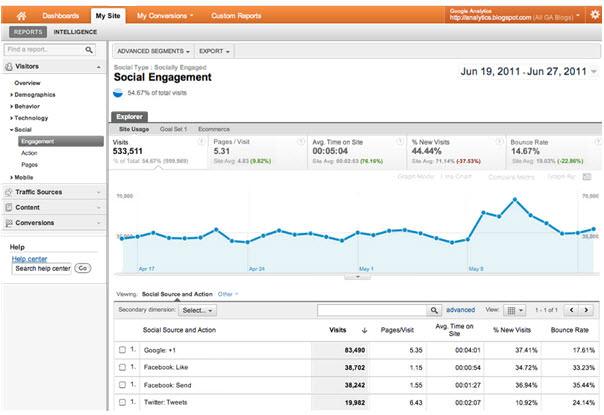Open the Help center link
Image resolution: width=604 pixels, height=415 pixels.
[29, 259]
